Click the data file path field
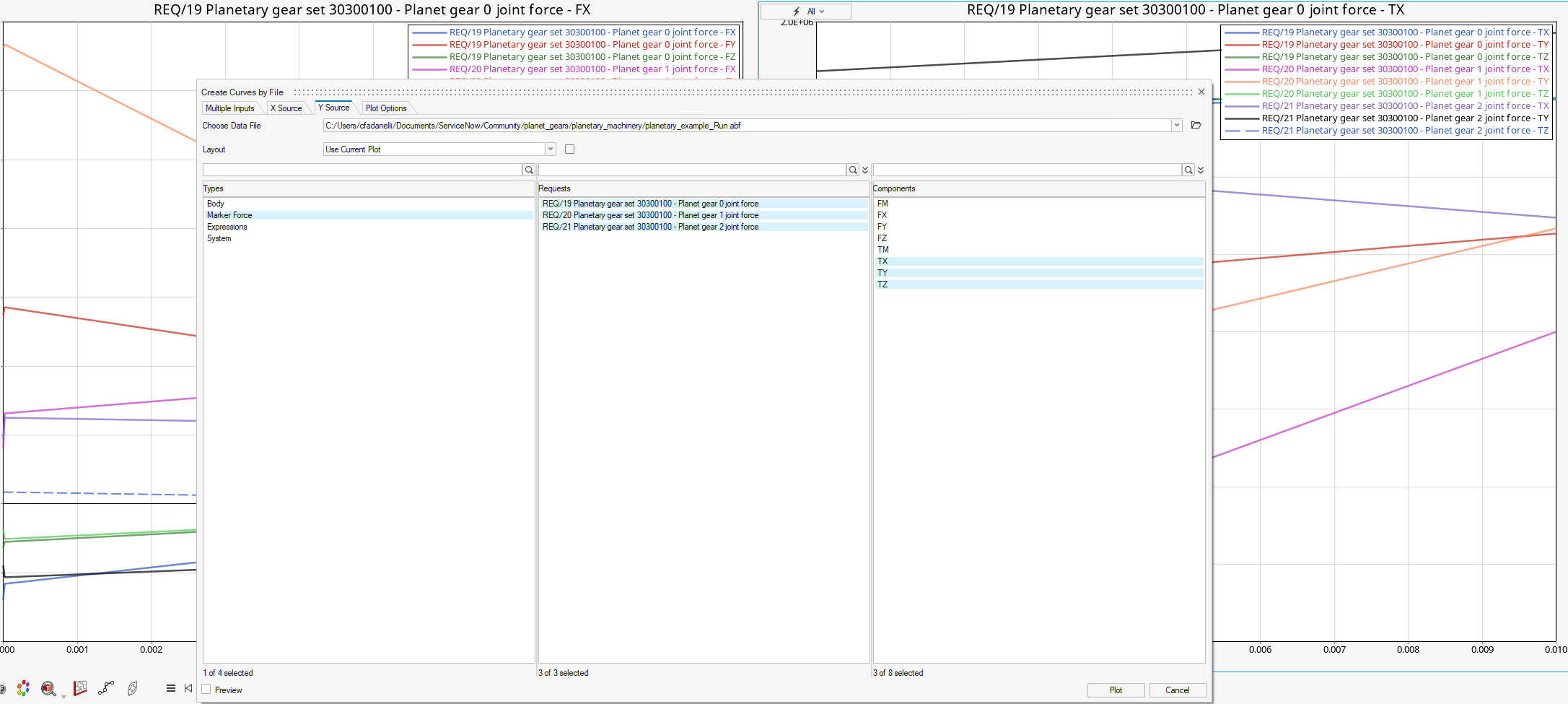 tap(748, 126)
